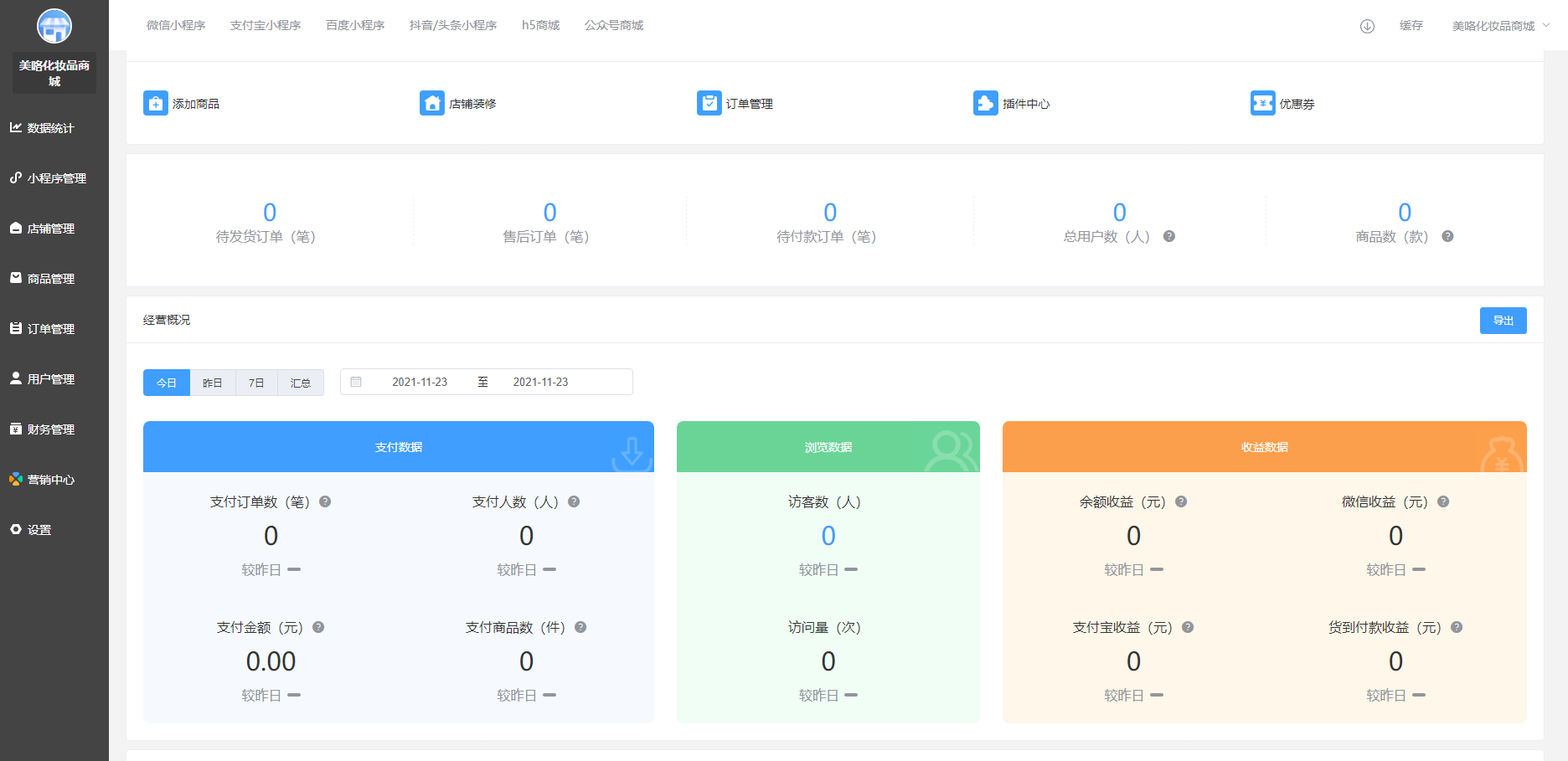Click the 支付数据 card header

(x=399, y=447)
